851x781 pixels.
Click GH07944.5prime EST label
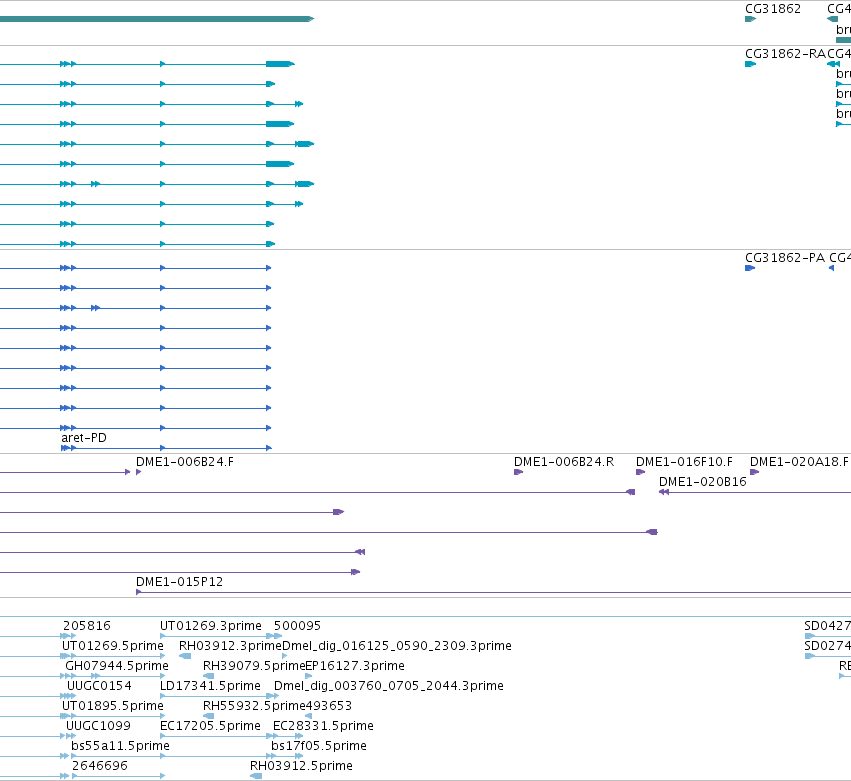pyautogui.click(x=117, y=666)
